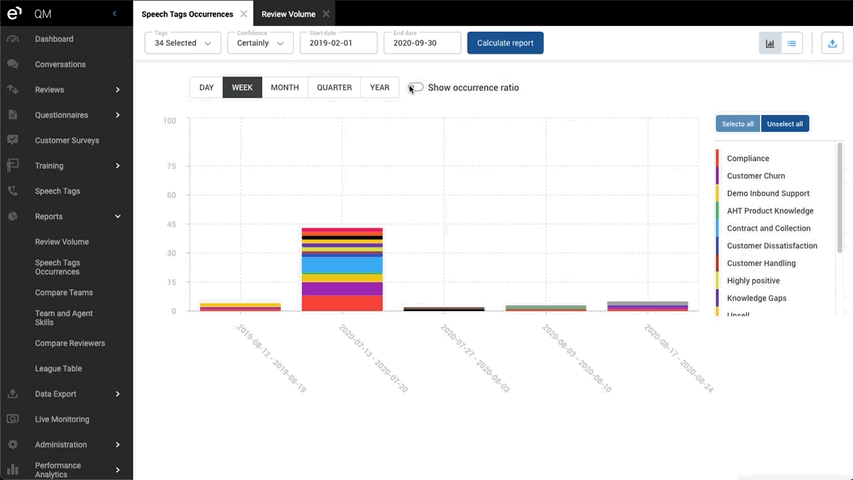This screenshot has width=853, height=480.
Task: Click the End date field
Action: click(422, 43)
